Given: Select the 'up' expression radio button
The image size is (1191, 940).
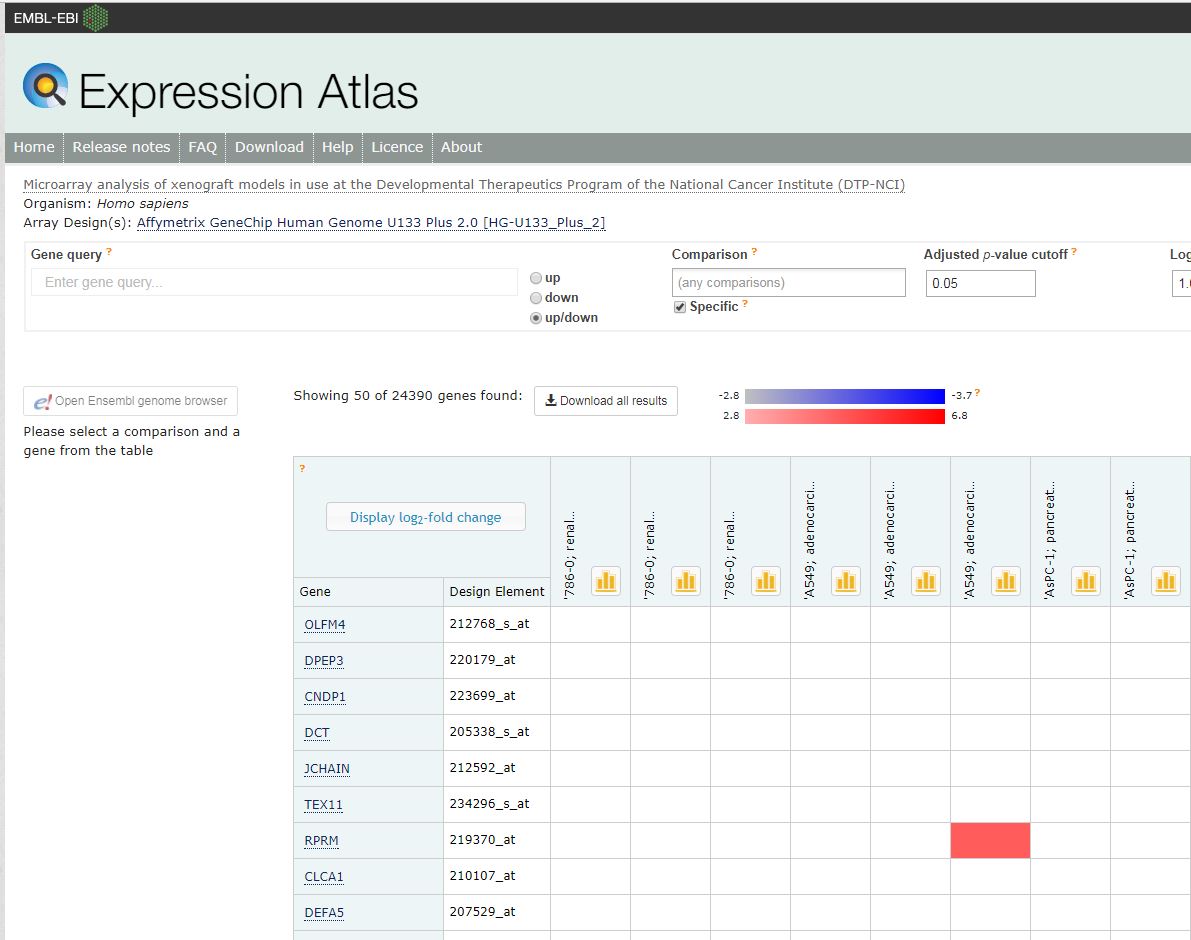Looking at the screenshot, I should click(536, 277).
